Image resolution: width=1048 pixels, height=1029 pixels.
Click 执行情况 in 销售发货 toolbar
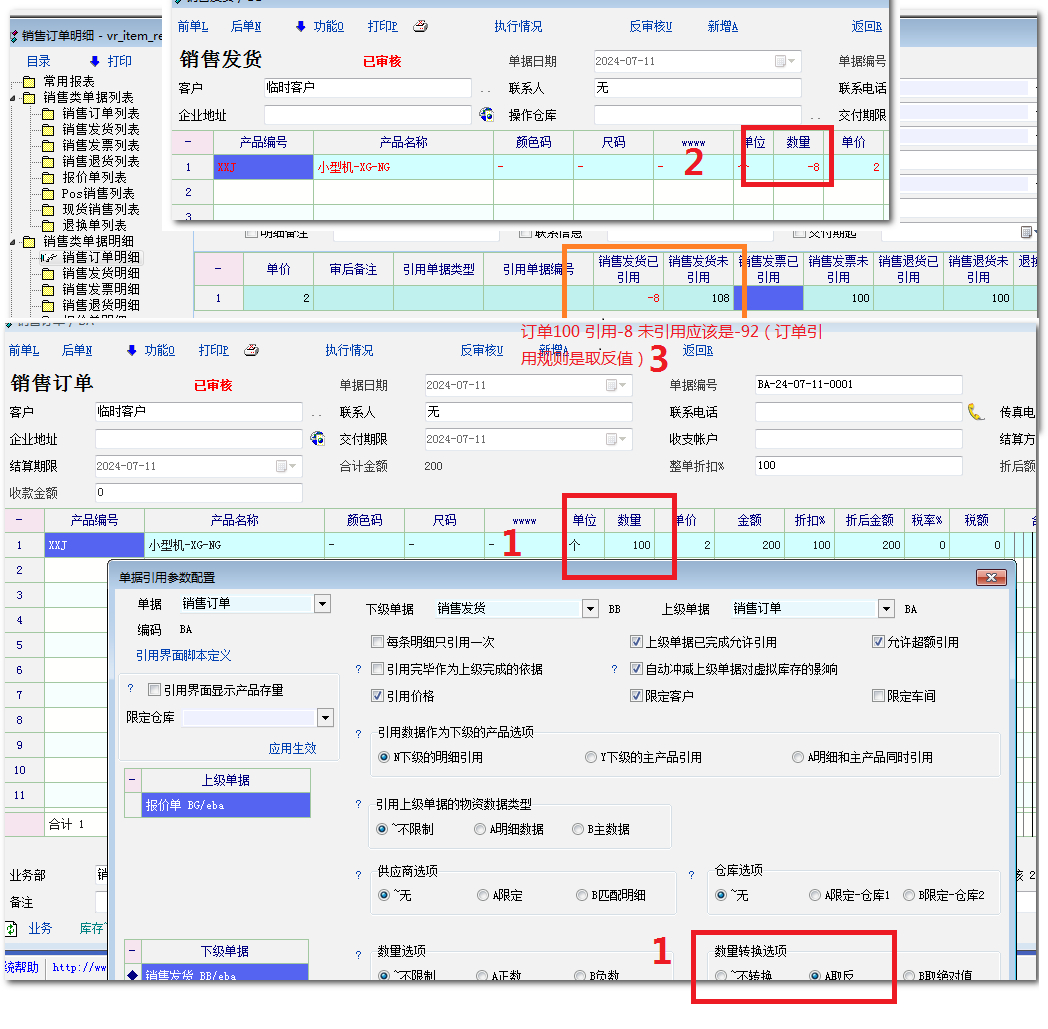[518, 27]
